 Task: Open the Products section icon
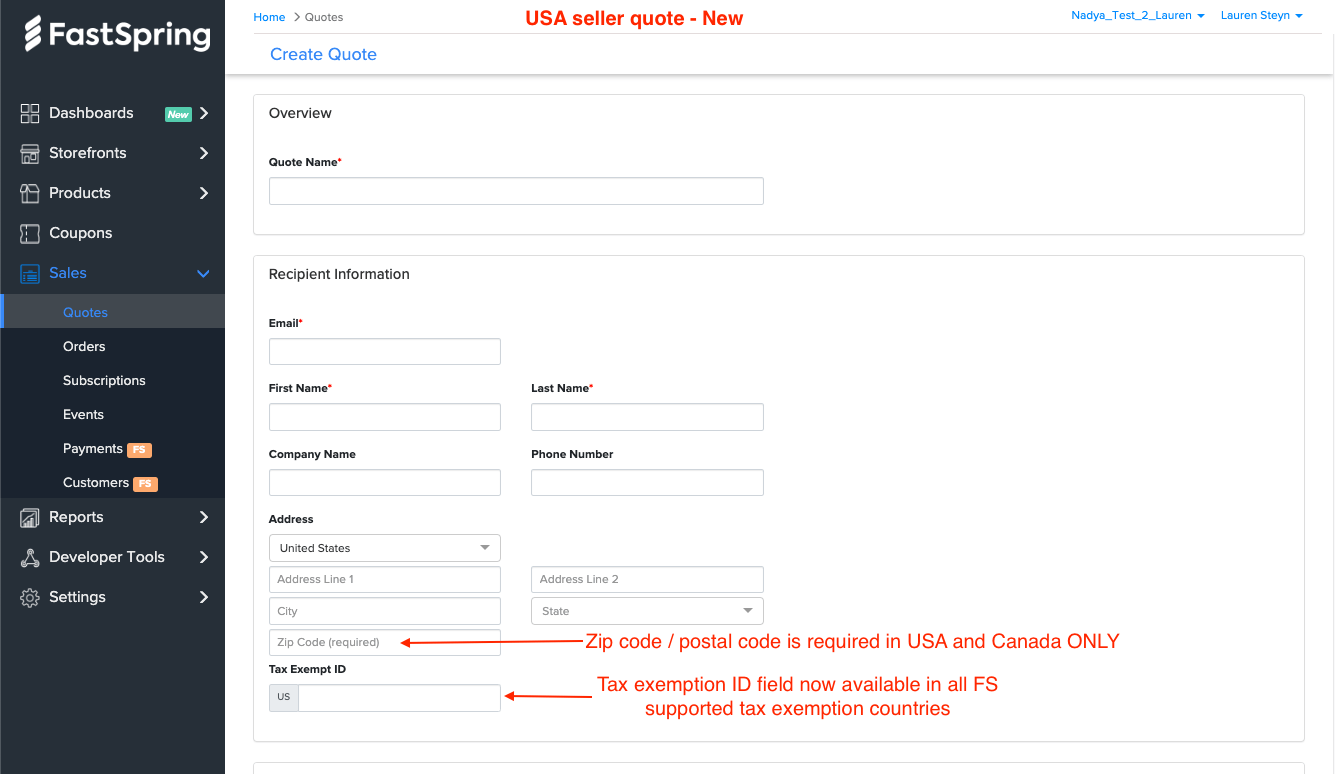[x=28, y=193]
